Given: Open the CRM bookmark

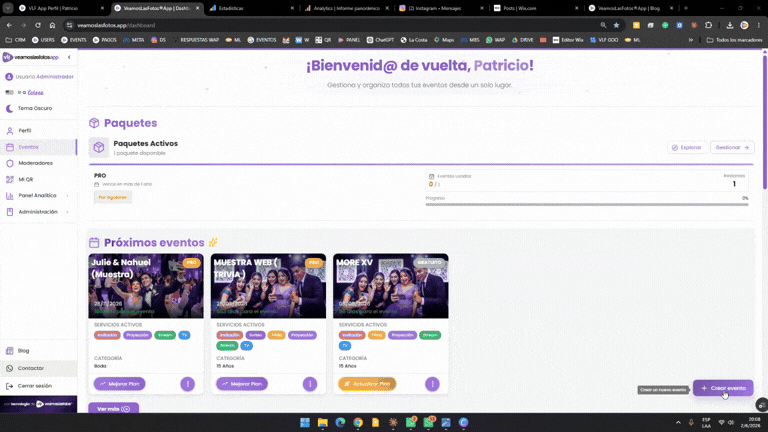Looking at the screenshot, I should [x=16, y=40].
